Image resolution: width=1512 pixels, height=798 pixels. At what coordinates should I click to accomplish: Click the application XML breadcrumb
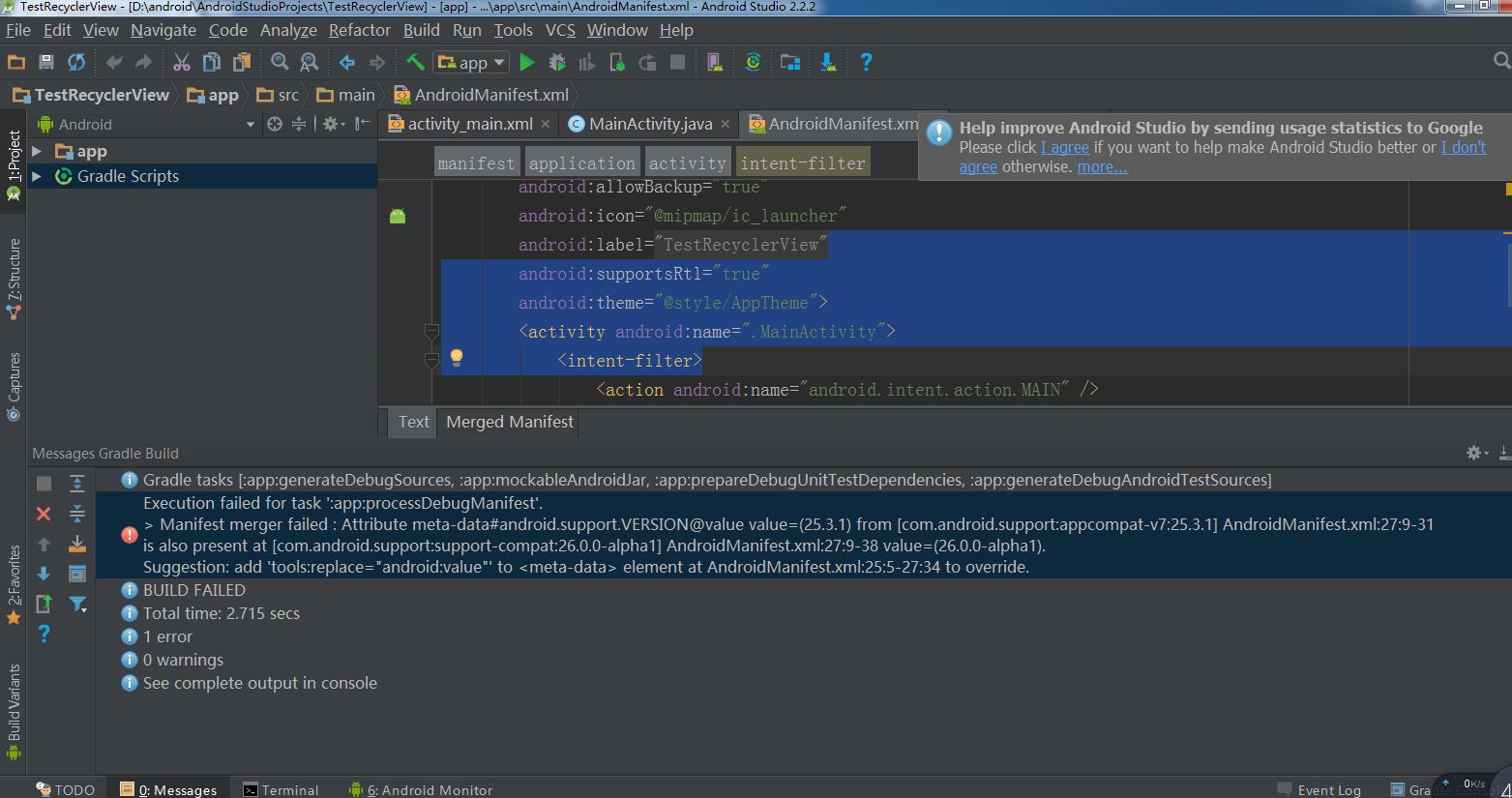(582, 163)
